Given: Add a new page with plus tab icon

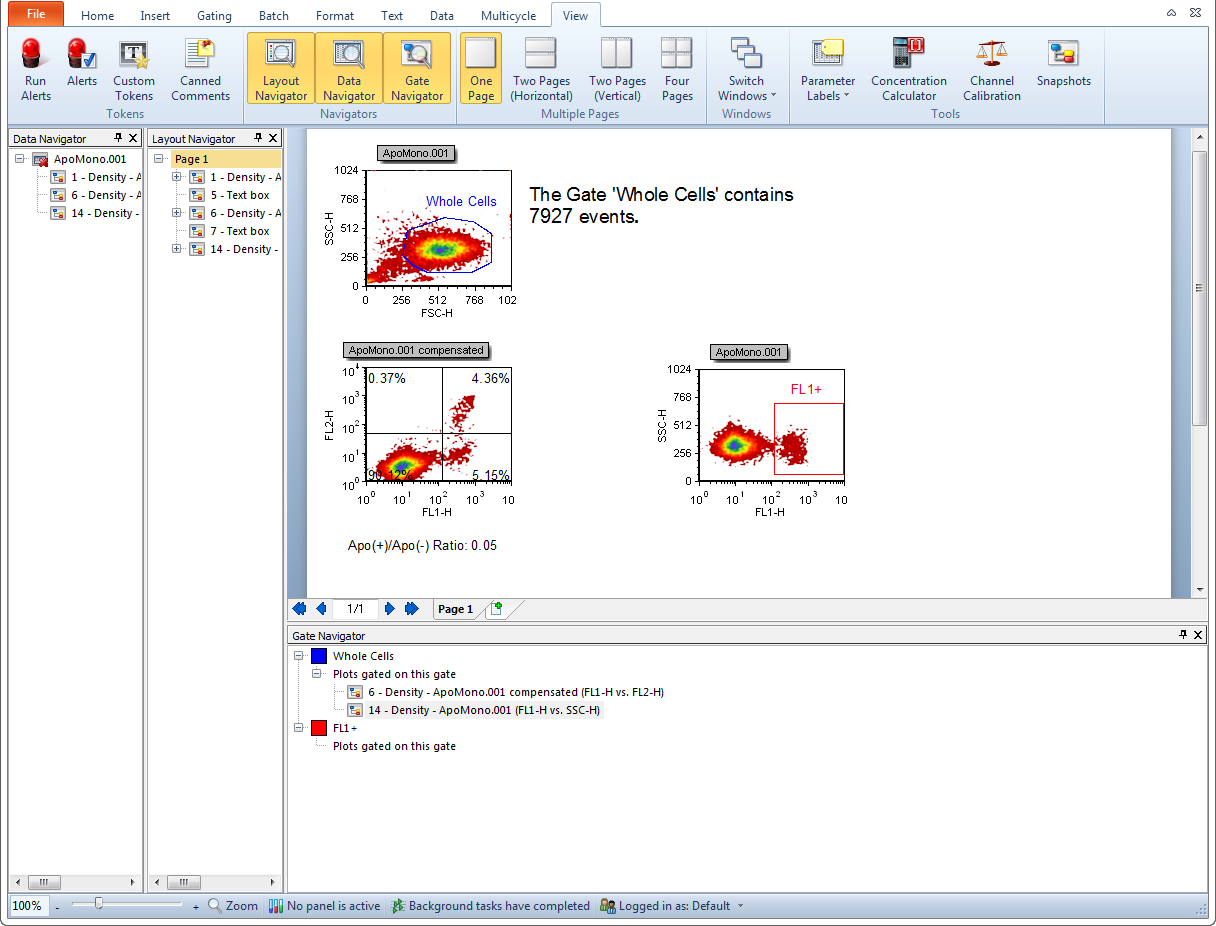Looking at the screenshot, I should (495, 609).
